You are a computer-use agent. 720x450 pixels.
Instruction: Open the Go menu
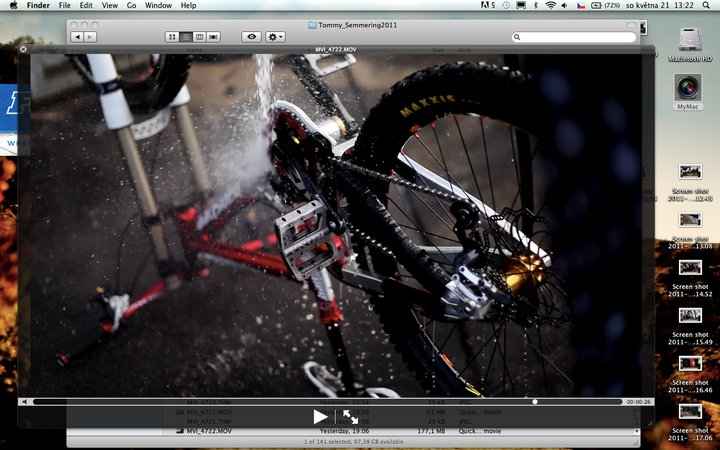[x=131, y=6]
